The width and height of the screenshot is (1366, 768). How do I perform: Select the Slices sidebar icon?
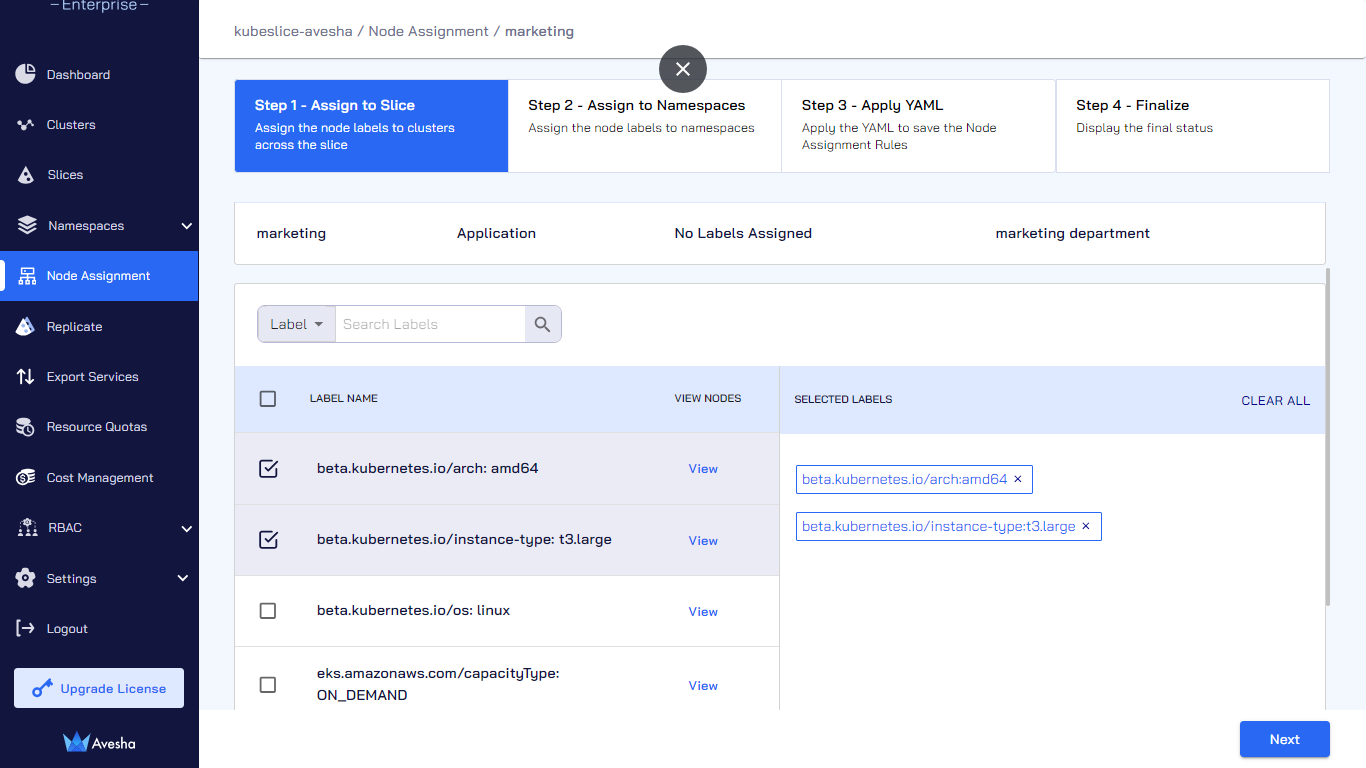pos(26,175)
